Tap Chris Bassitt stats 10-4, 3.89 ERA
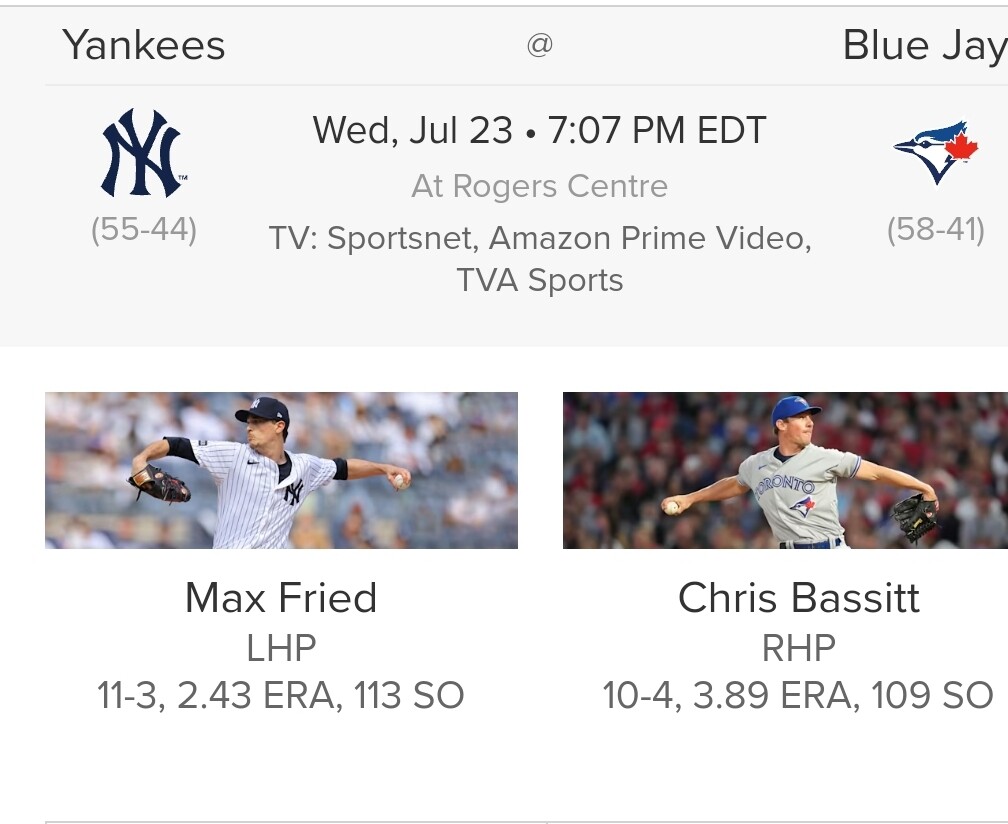Screen dimensions: 1008x824 click(x=798, y=695)
